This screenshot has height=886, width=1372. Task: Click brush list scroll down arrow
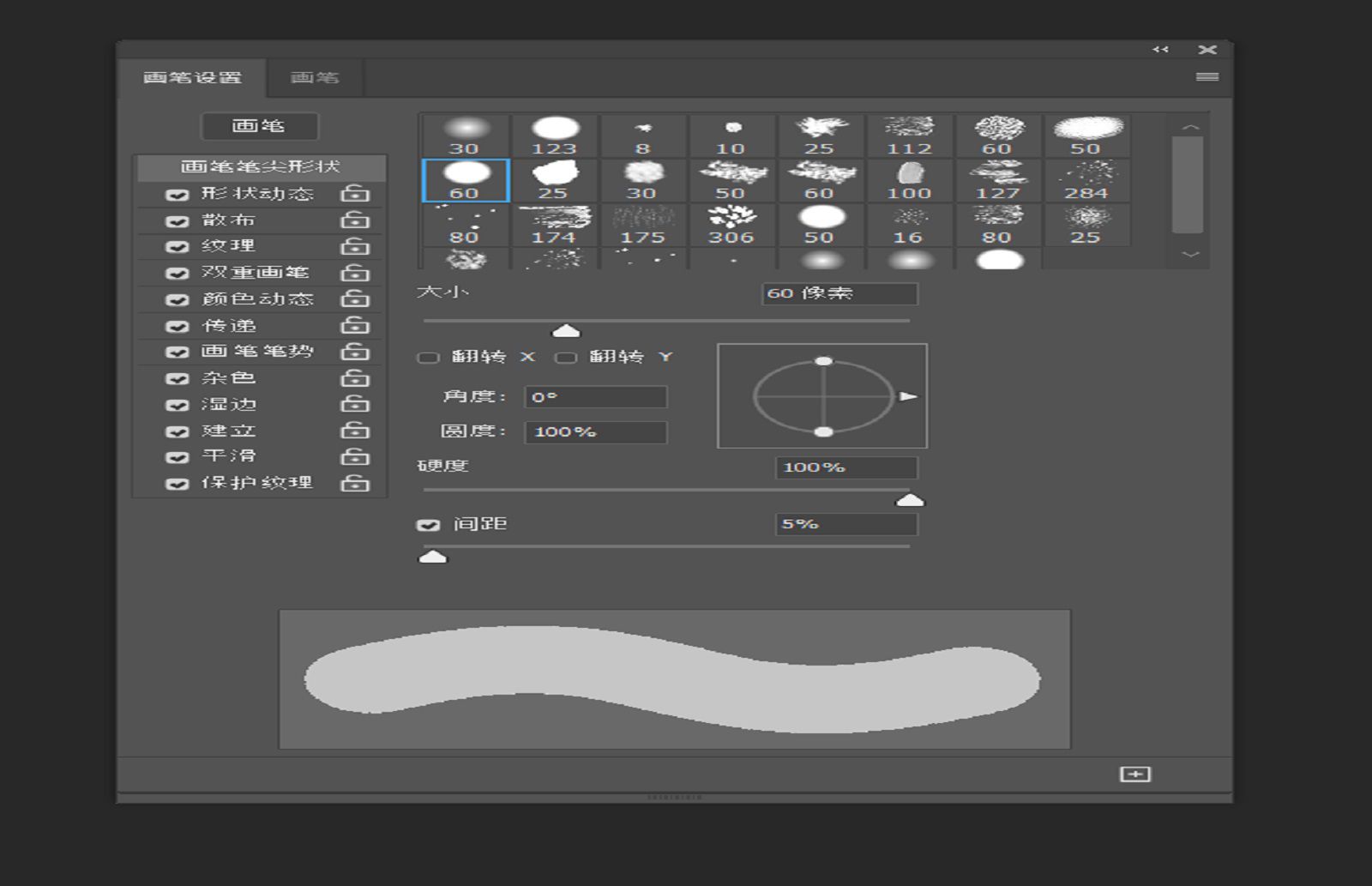click(1190, 254)
